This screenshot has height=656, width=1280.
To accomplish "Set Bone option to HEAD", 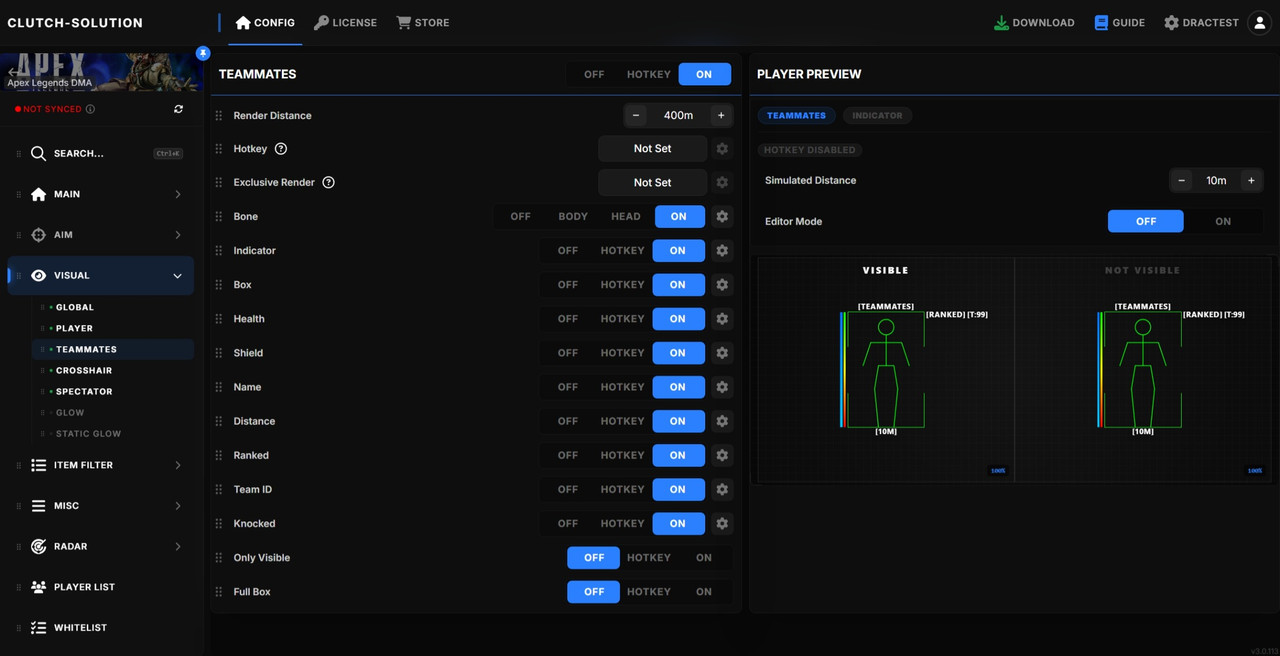I will pos(626,216).
